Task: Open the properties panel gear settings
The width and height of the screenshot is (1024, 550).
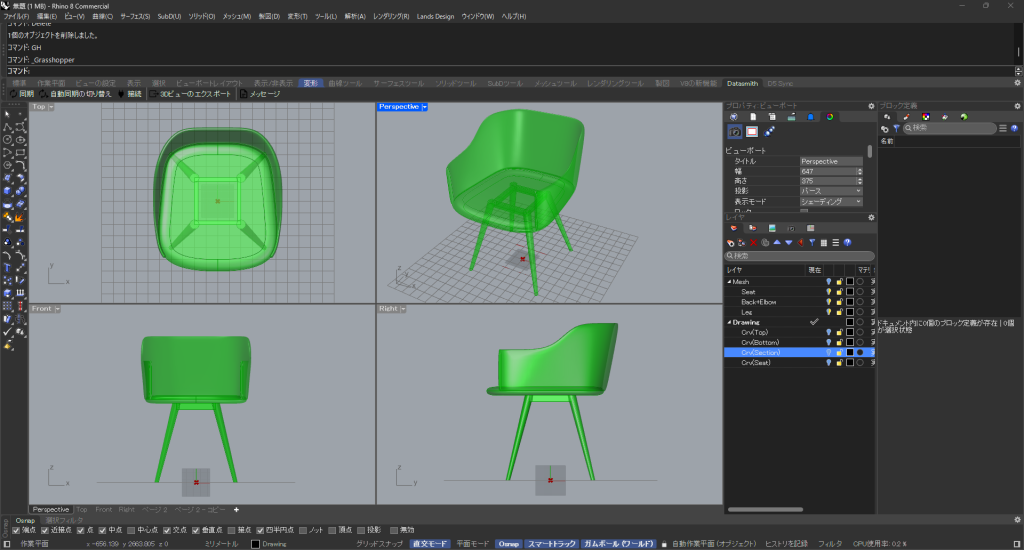Action: click(x=871, y=106)
